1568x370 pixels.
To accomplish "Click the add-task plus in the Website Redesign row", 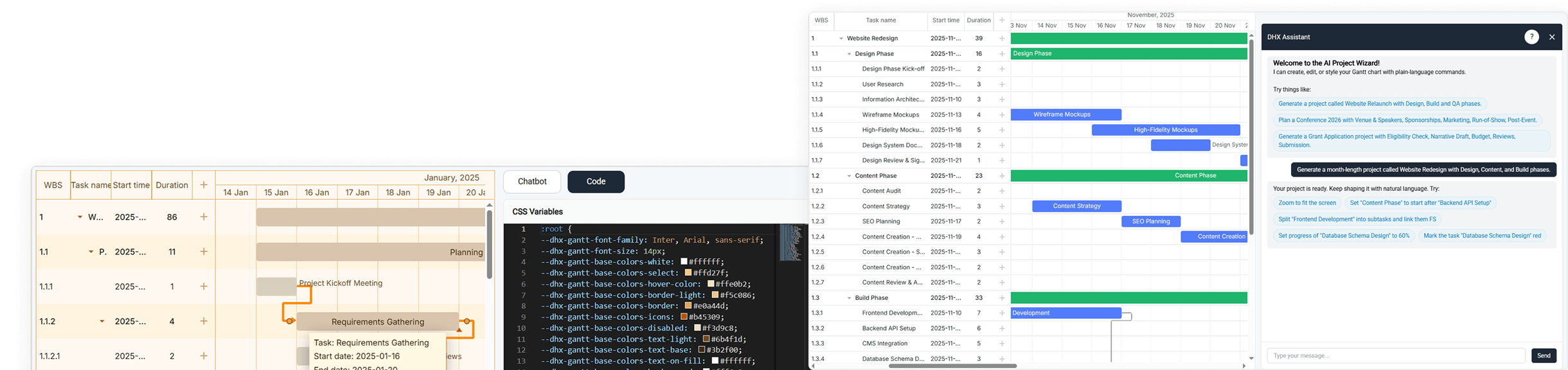I will [1002, 39].
